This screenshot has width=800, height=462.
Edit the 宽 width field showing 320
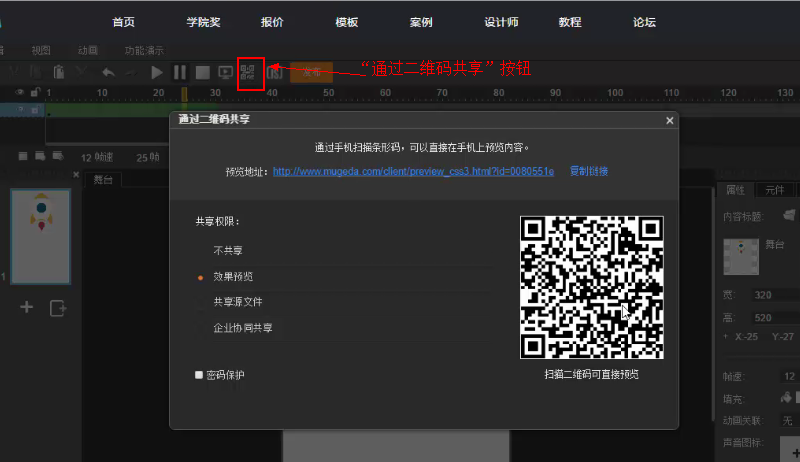pos(774,295)
